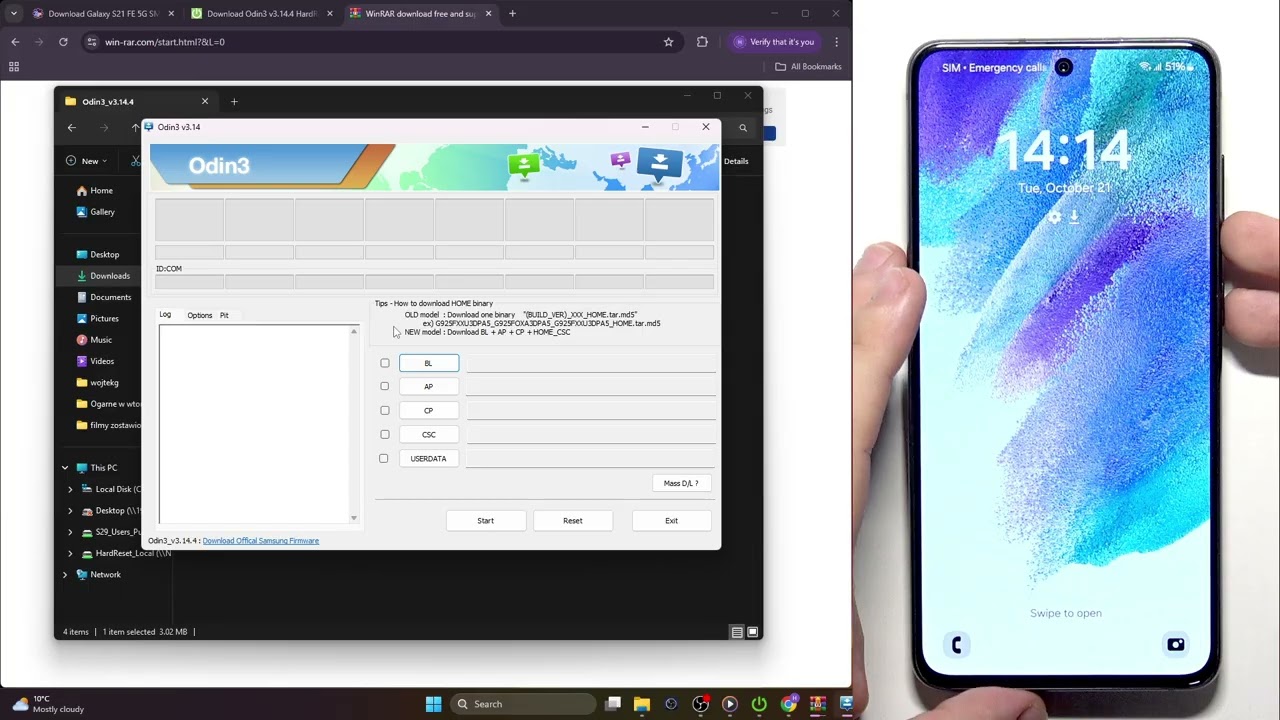Click the taskbar Search box
1280x720 pixels.
point(523,704)
